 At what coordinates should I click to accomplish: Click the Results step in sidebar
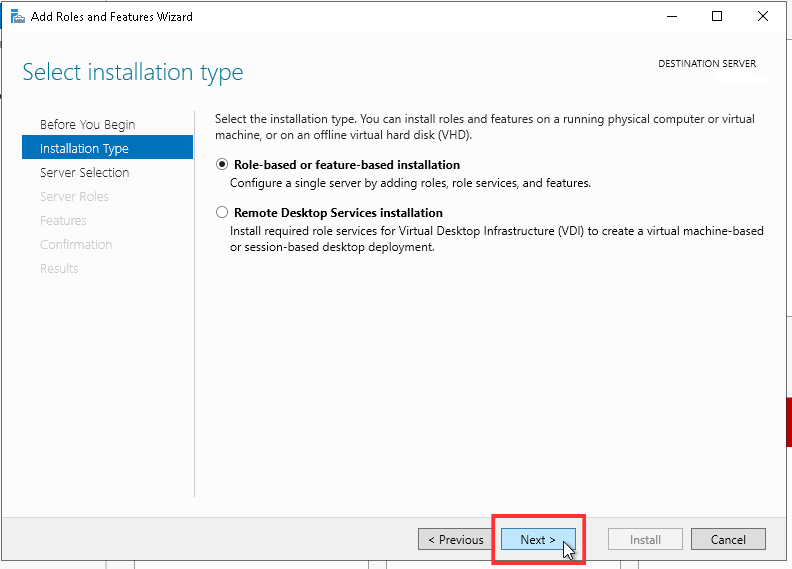coord(59,269)
